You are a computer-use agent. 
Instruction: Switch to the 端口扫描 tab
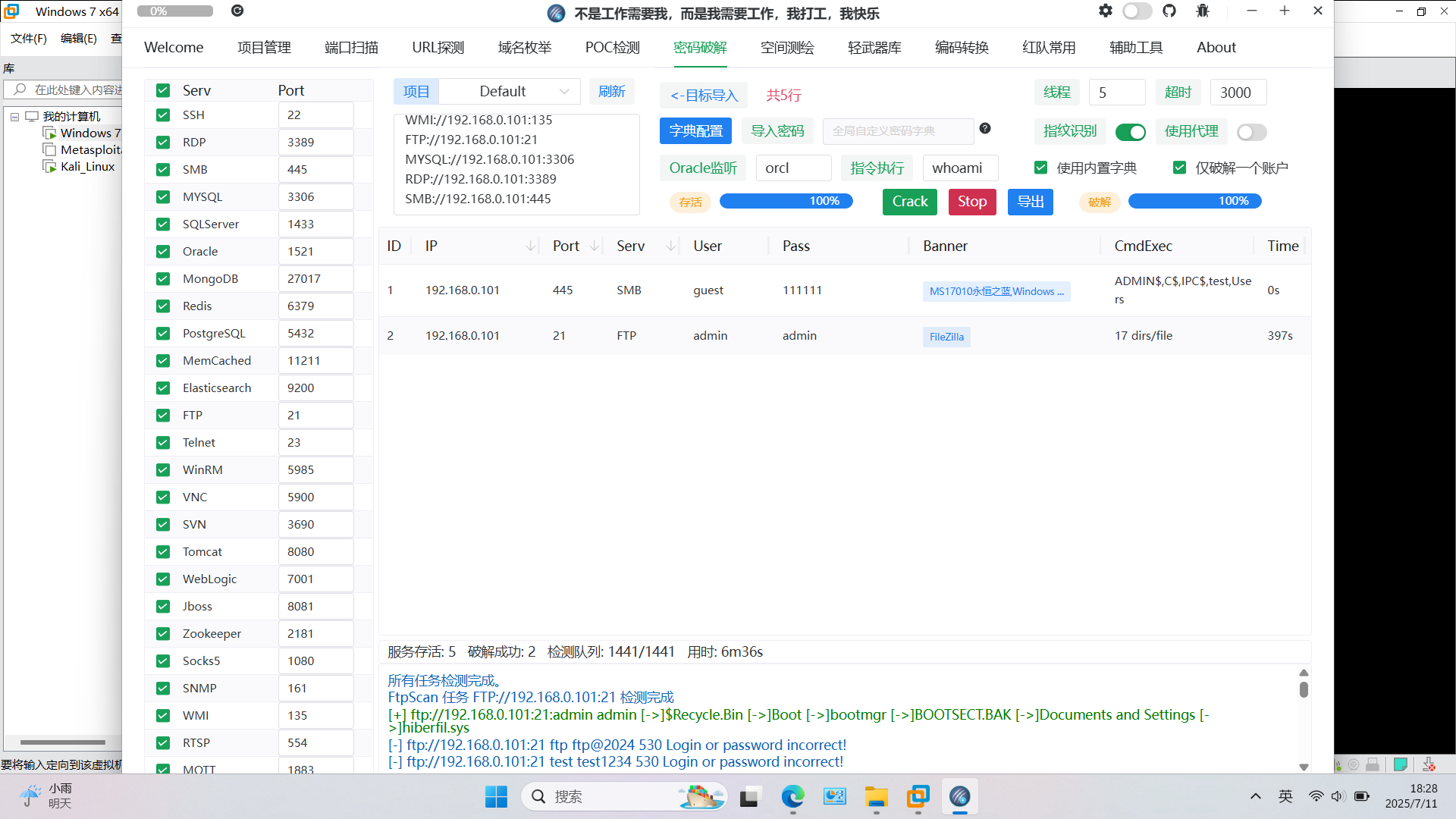350,47
